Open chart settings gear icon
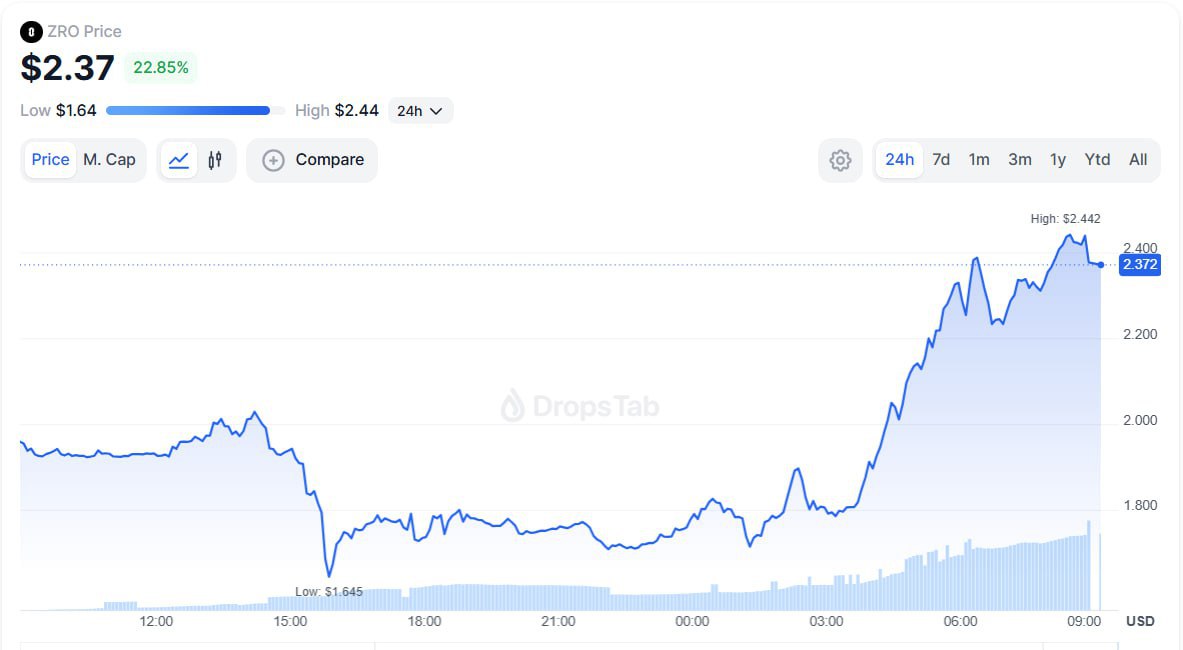Screen dimensions: 1183x650 (840, 160)
